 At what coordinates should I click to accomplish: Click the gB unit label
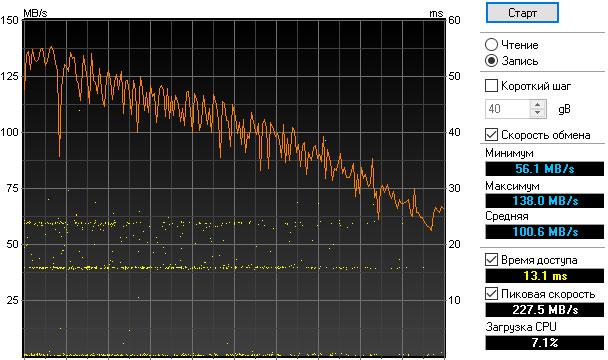pyautogui.click(x=564, y=109)
